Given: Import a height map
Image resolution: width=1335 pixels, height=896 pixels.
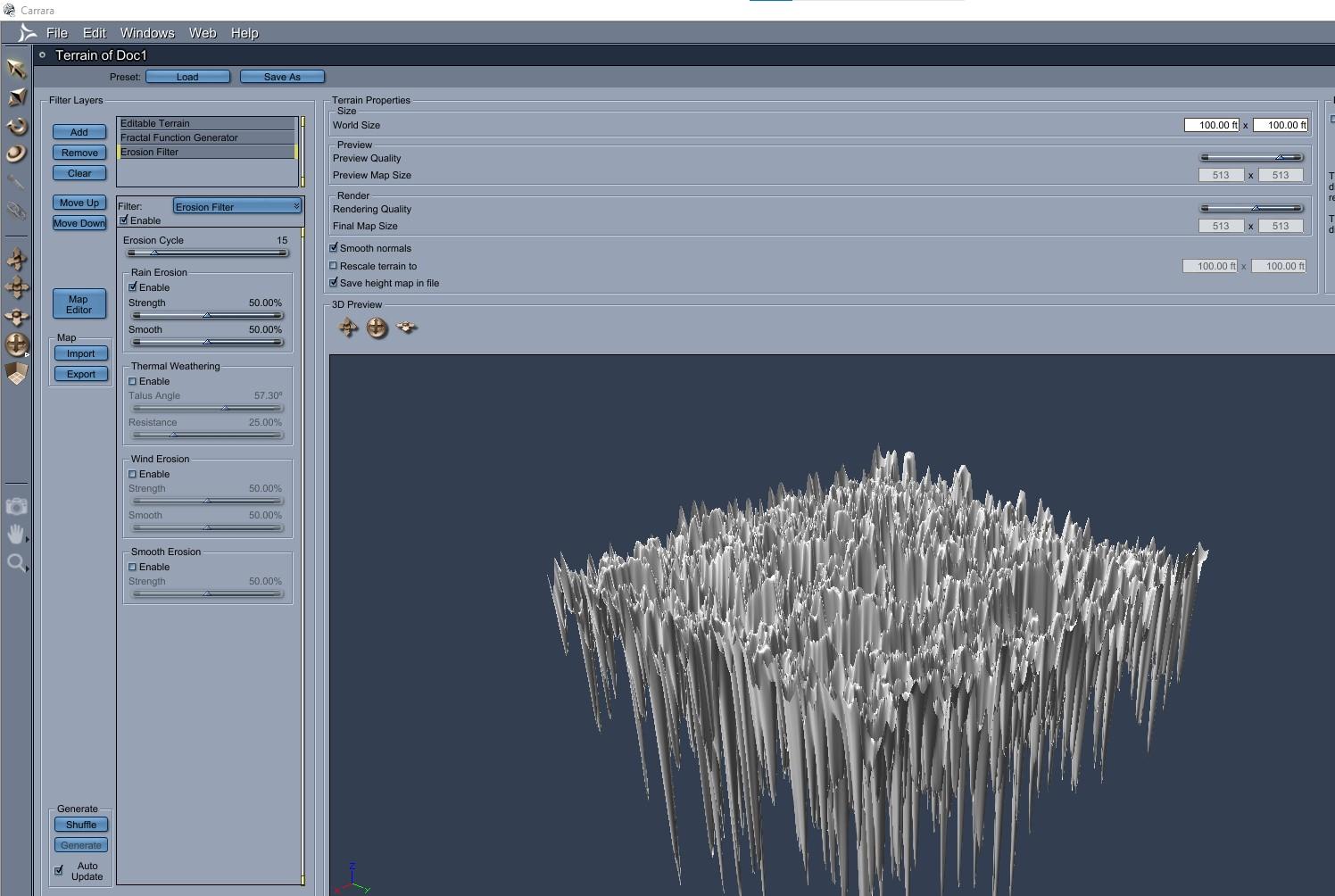Looking at the screenshot, I should tap(80, 353).
